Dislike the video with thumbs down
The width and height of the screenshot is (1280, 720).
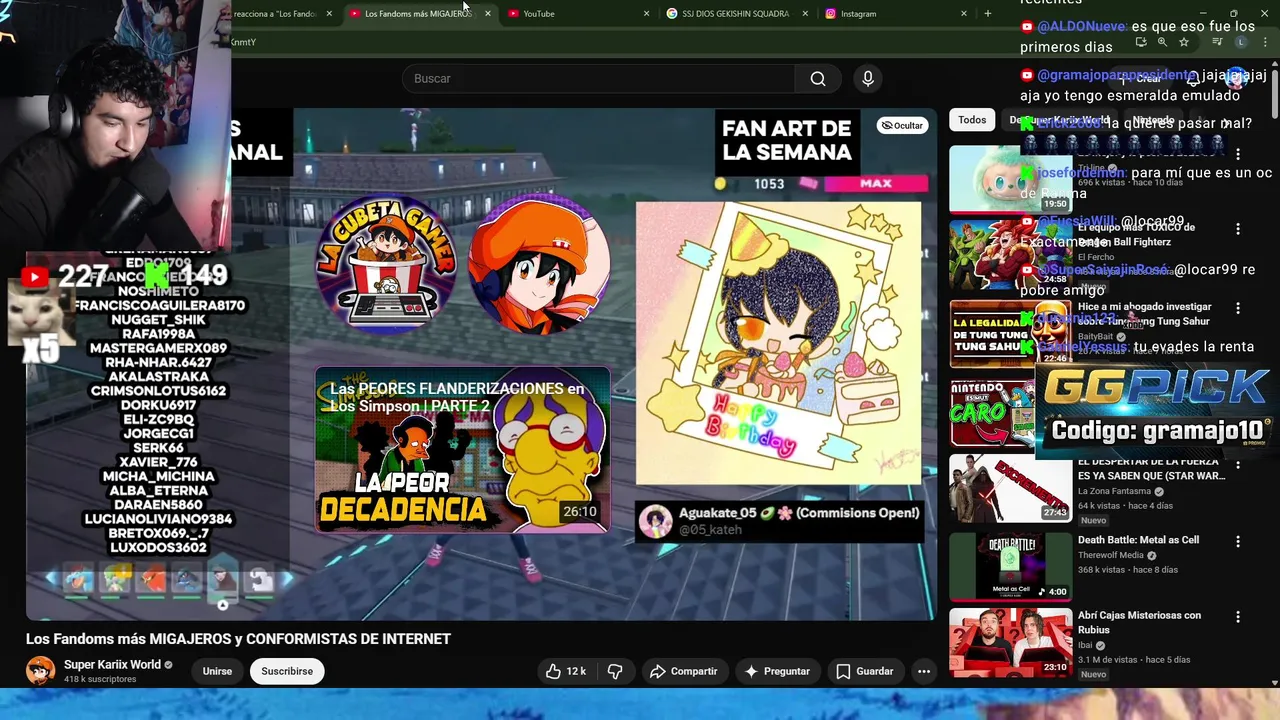[615, 671]
